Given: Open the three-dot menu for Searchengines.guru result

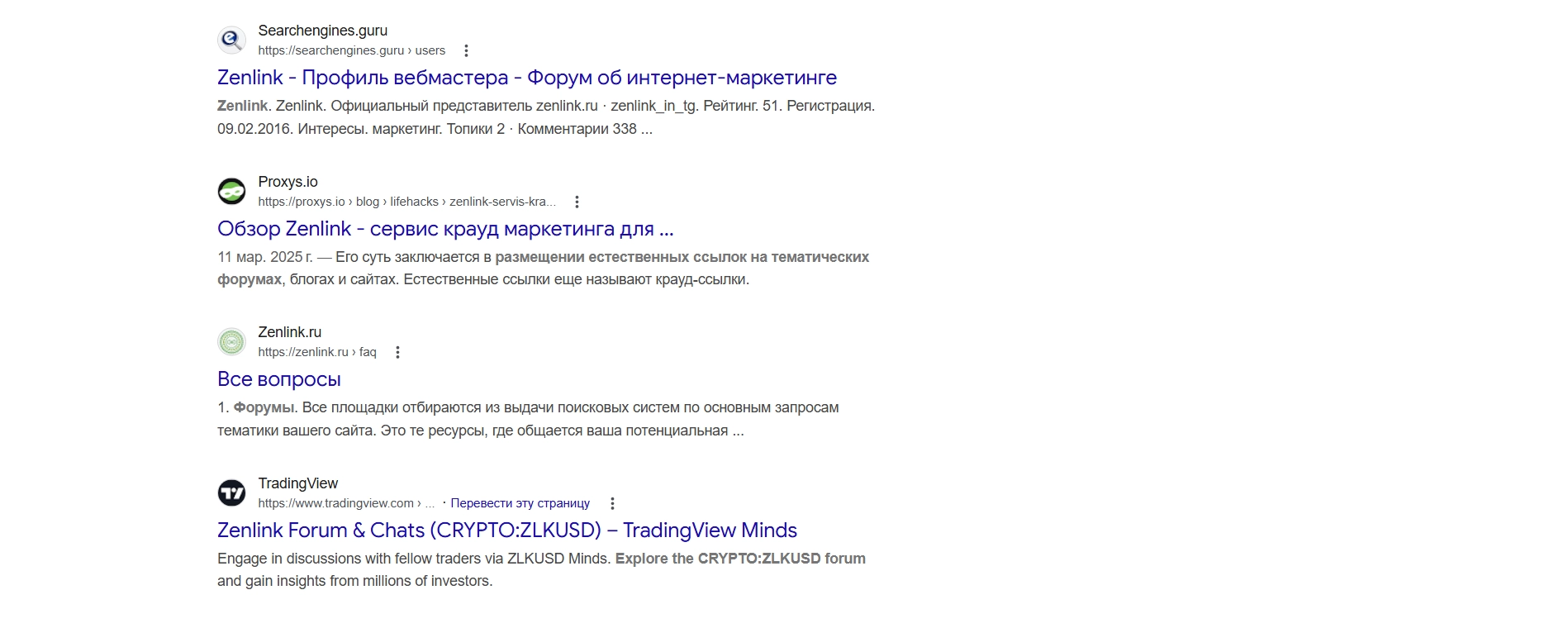Looking at the screenshot, I should tap(466, 50).
